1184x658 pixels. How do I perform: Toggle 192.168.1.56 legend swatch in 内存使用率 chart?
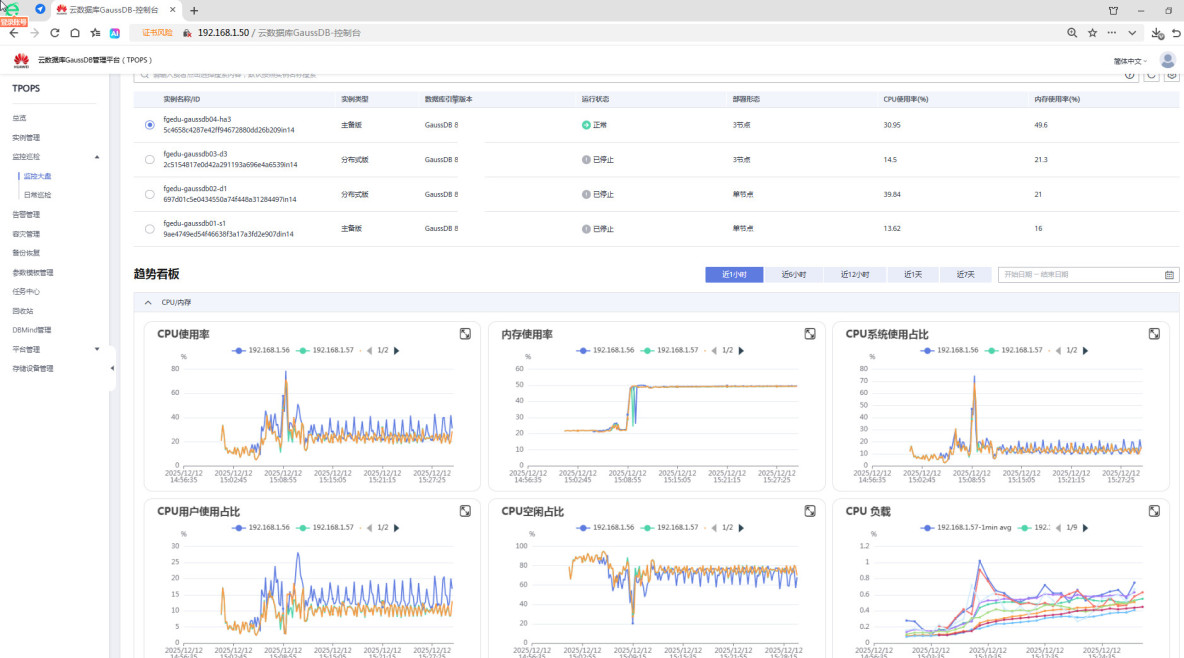(582, 351)
